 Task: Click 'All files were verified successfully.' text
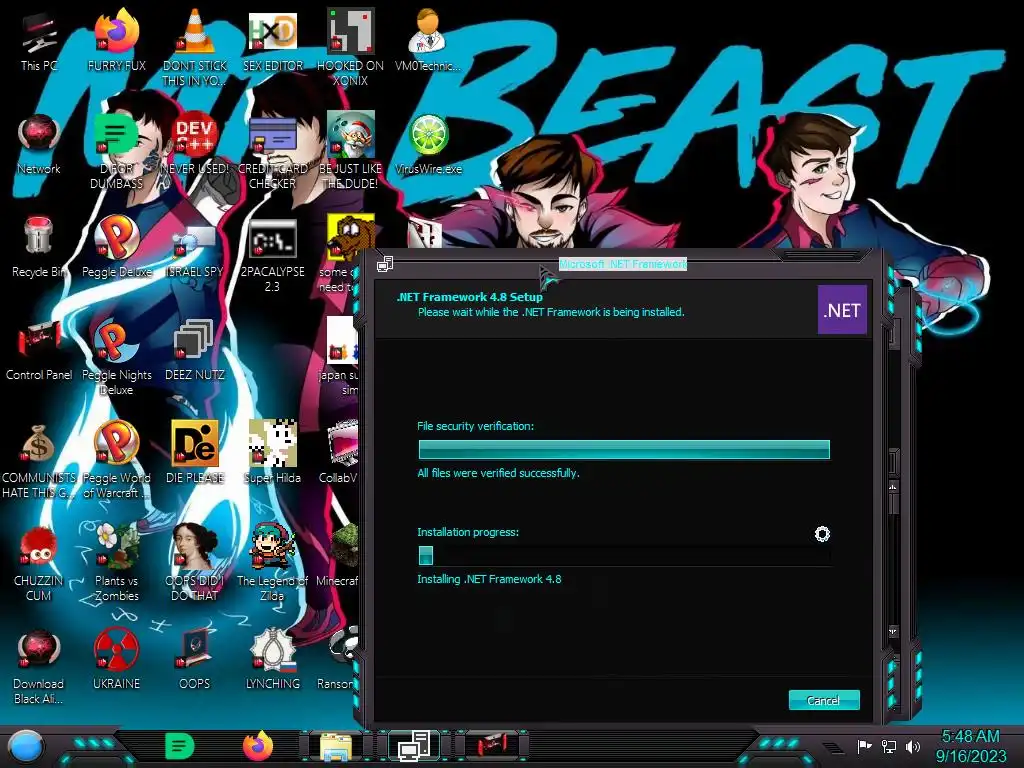498,473
